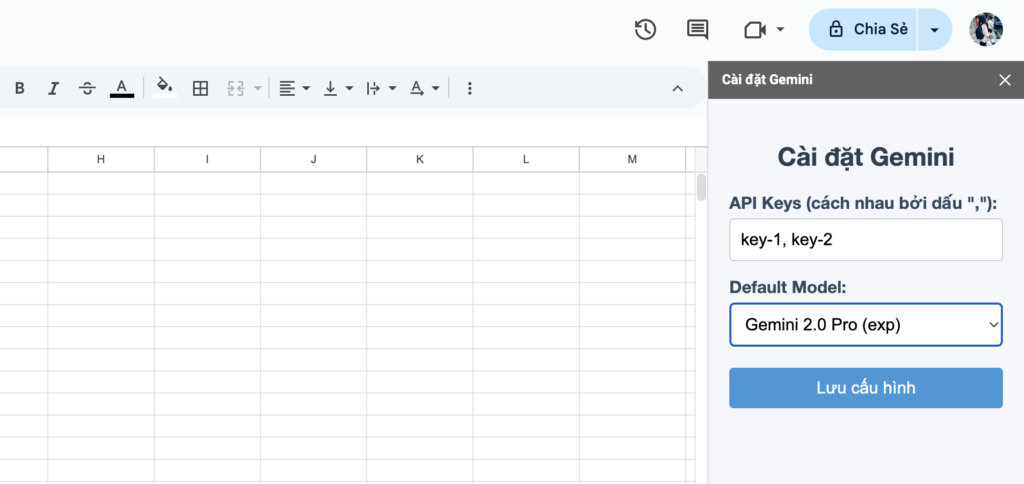Close the Cài đặt Gemini sidebar
This screenshot has width=1024, height=484.
(1004, 80)
